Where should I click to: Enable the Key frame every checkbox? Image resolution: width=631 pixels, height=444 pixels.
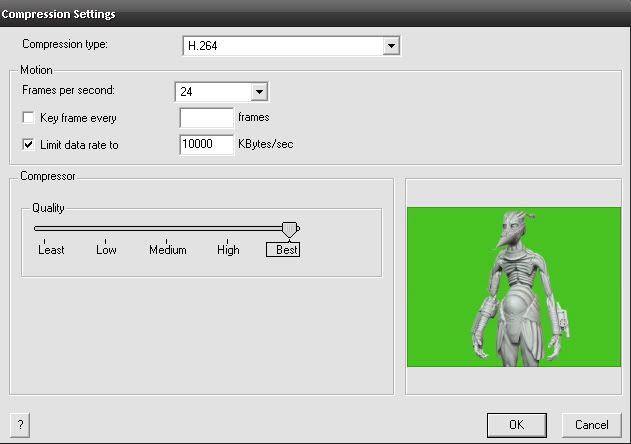(28, 118)
